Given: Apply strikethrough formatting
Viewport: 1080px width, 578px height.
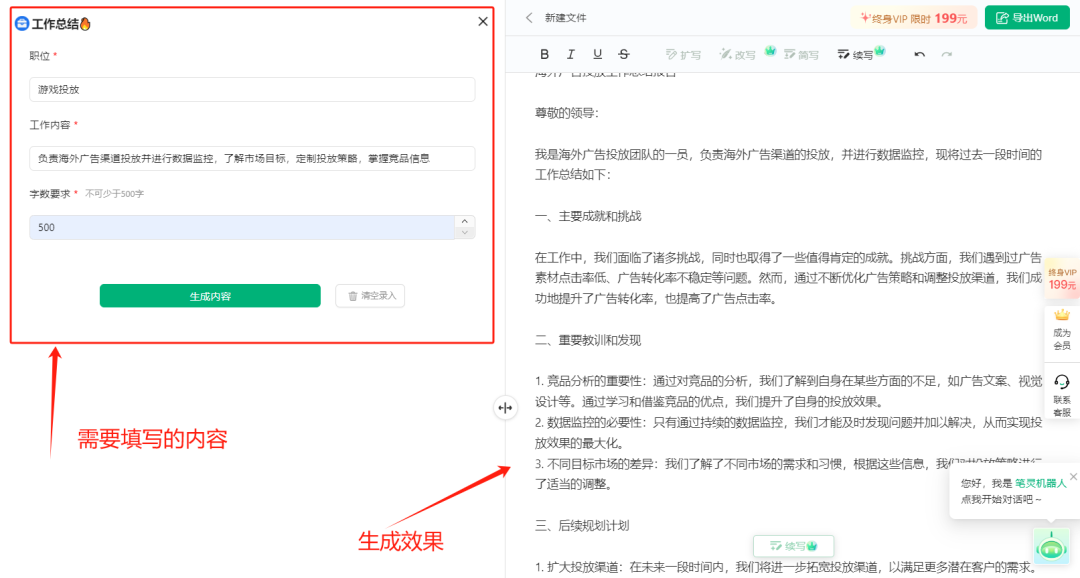Looking at the screenshot, I should (x=623, y=54).
